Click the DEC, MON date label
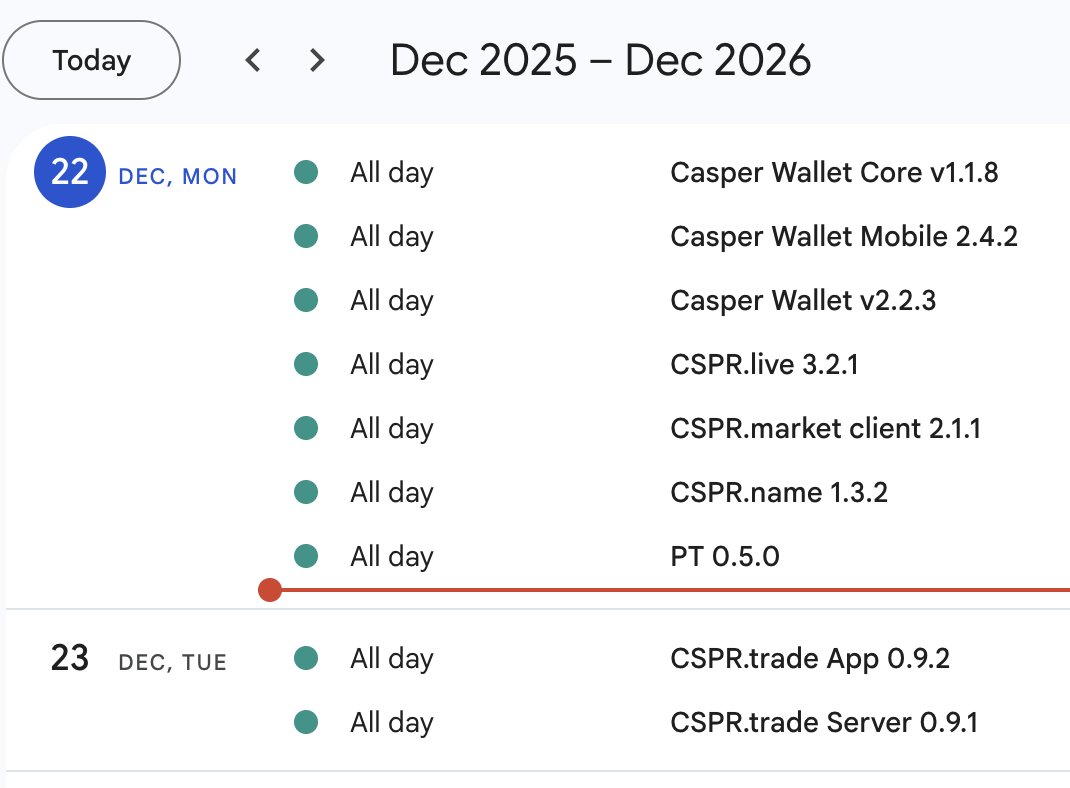Screen dimensions: 1070x788 177,177
